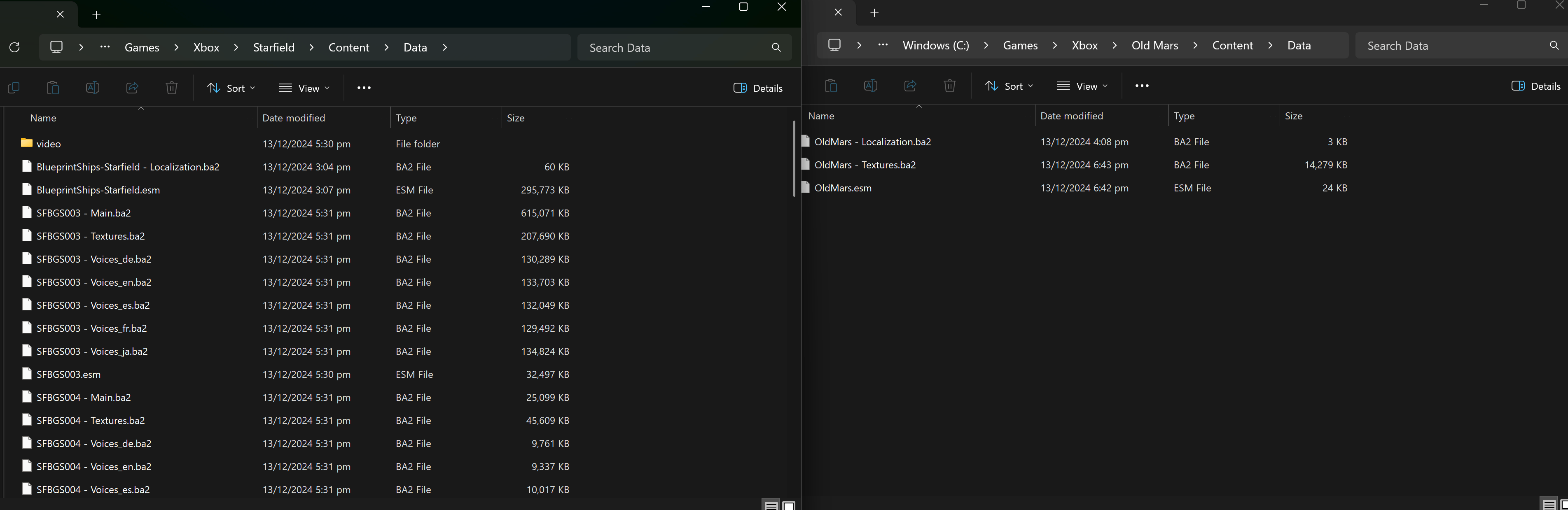This screenshot has height=510, width=1568.
Task: Click the delete trash icon in left window
Action: click(x=172, y=88)
